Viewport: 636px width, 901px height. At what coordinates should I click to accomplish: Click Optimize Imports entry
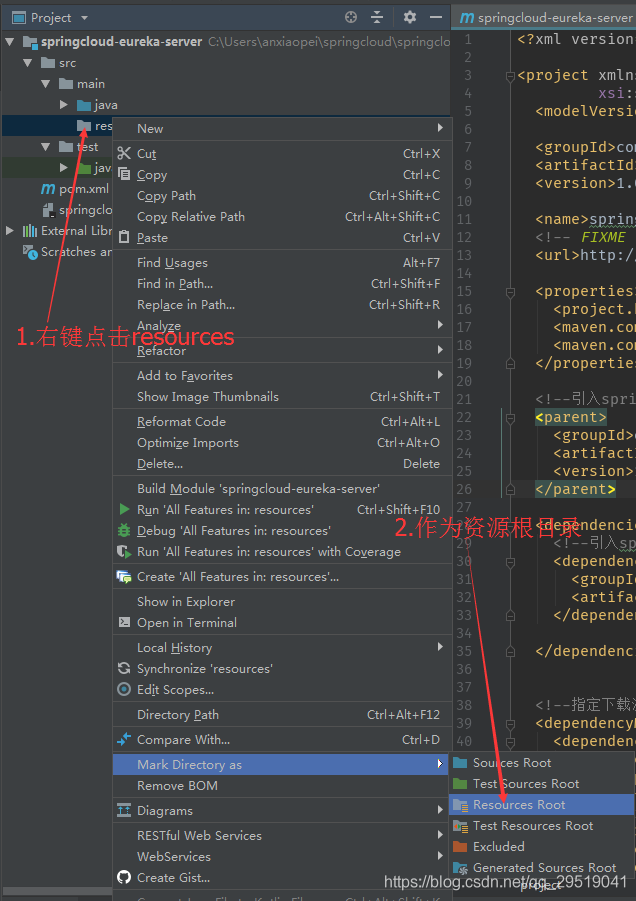(x=283, y=443)
